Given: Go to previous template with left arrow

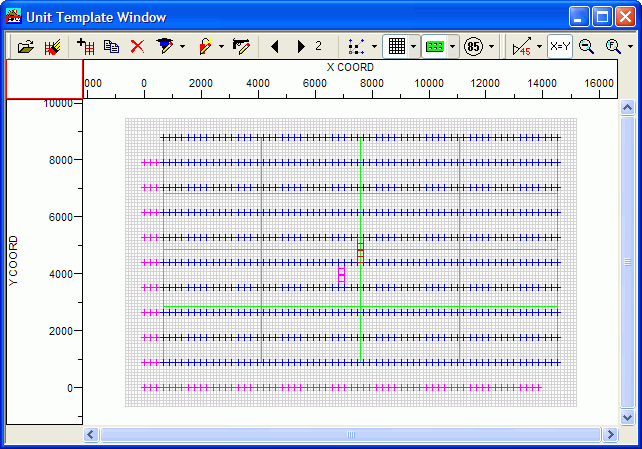Looking at the screenshot, I should [275, 47].
